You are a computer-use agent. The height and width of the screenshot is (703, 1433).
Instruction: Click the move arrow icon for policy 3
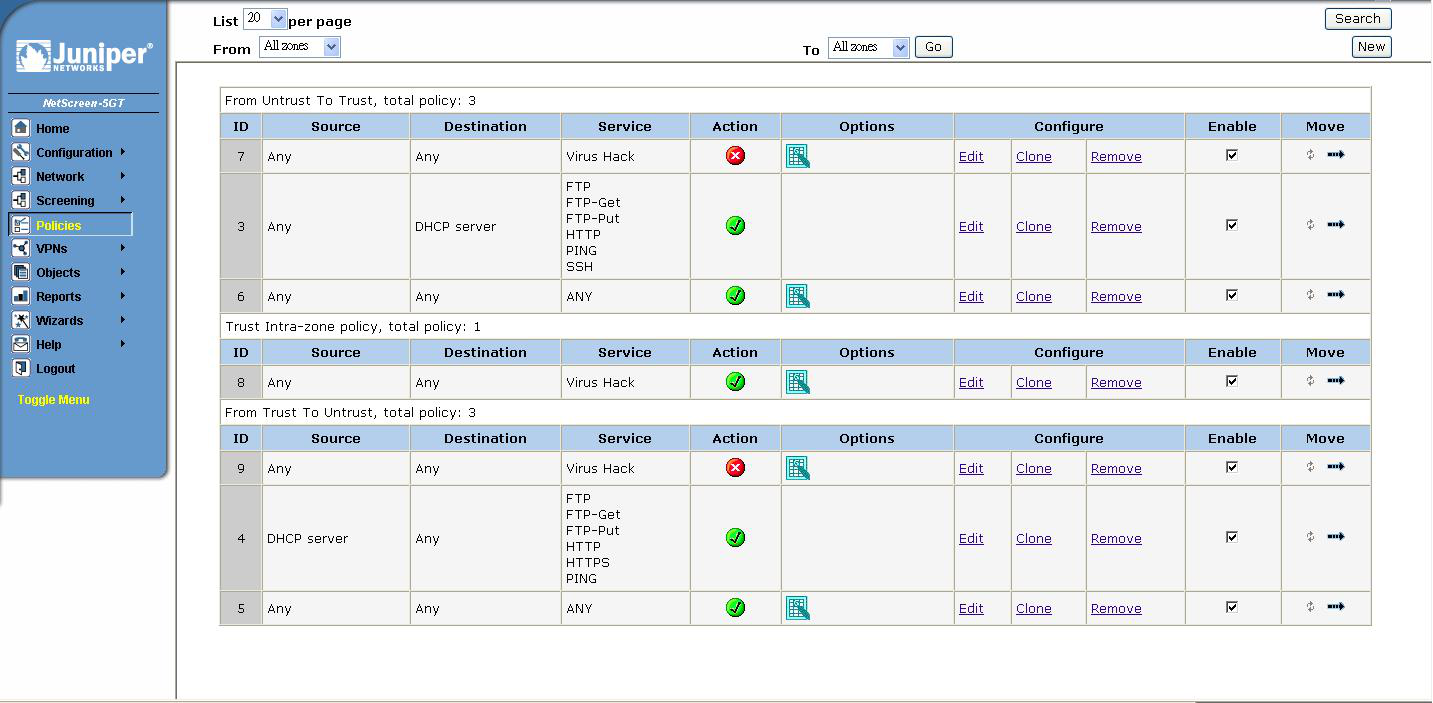[1335, 225]
